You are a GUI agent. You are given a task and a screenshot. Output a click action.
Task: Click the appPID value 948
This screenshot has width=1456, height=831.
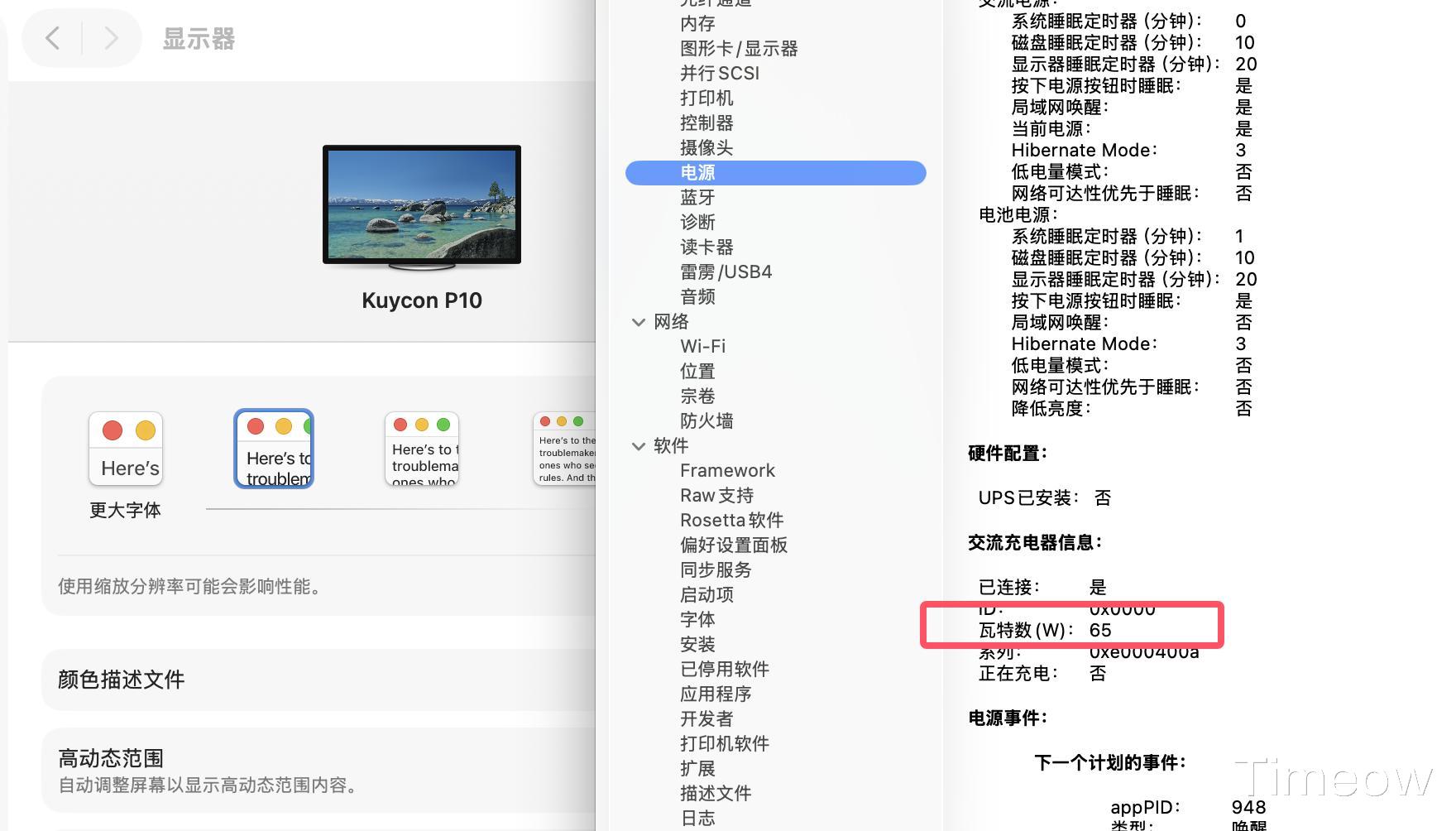tap(1248, 808)
